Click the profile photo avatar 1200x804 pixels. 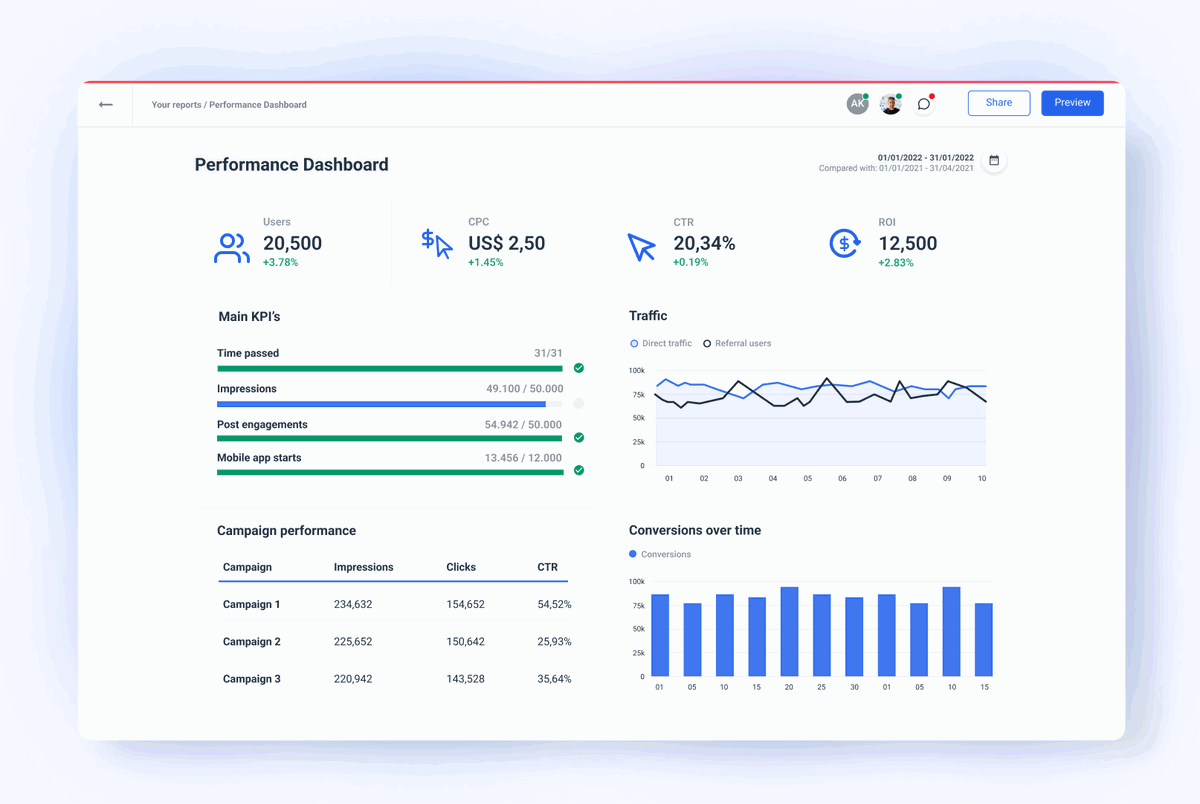click(x=890, y=103)
